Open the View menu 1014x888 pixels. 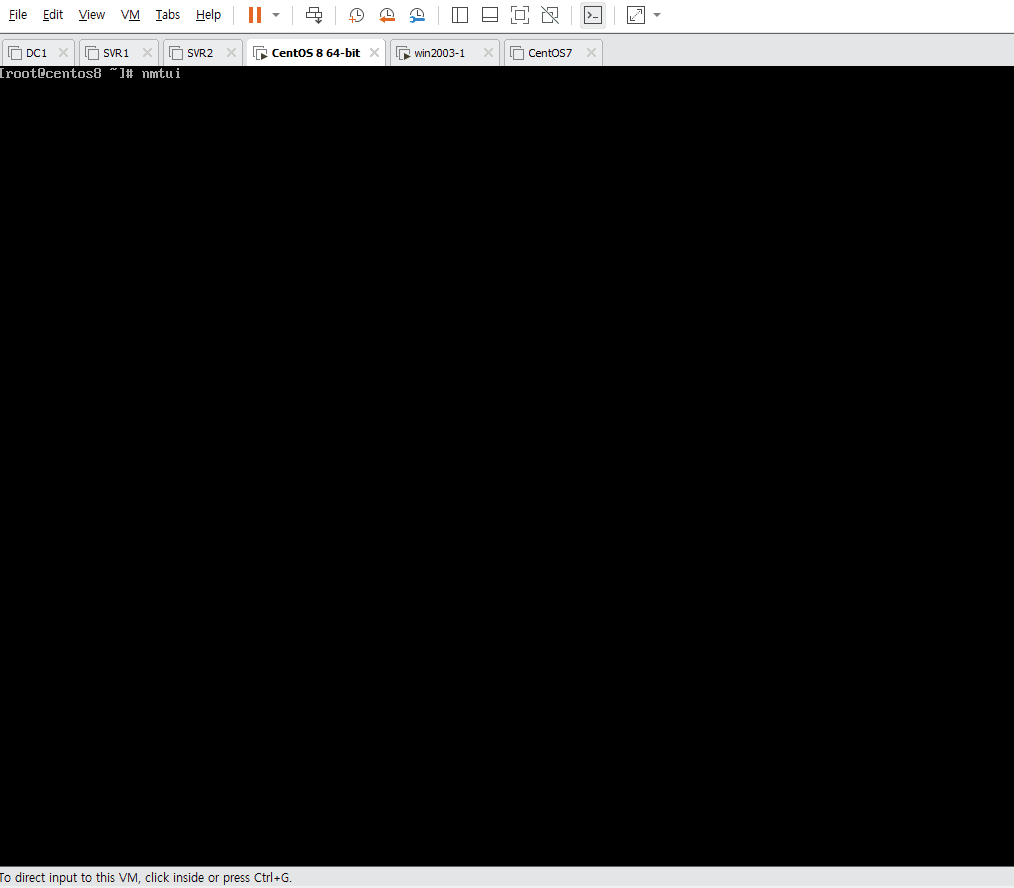[x=91, y=15]
